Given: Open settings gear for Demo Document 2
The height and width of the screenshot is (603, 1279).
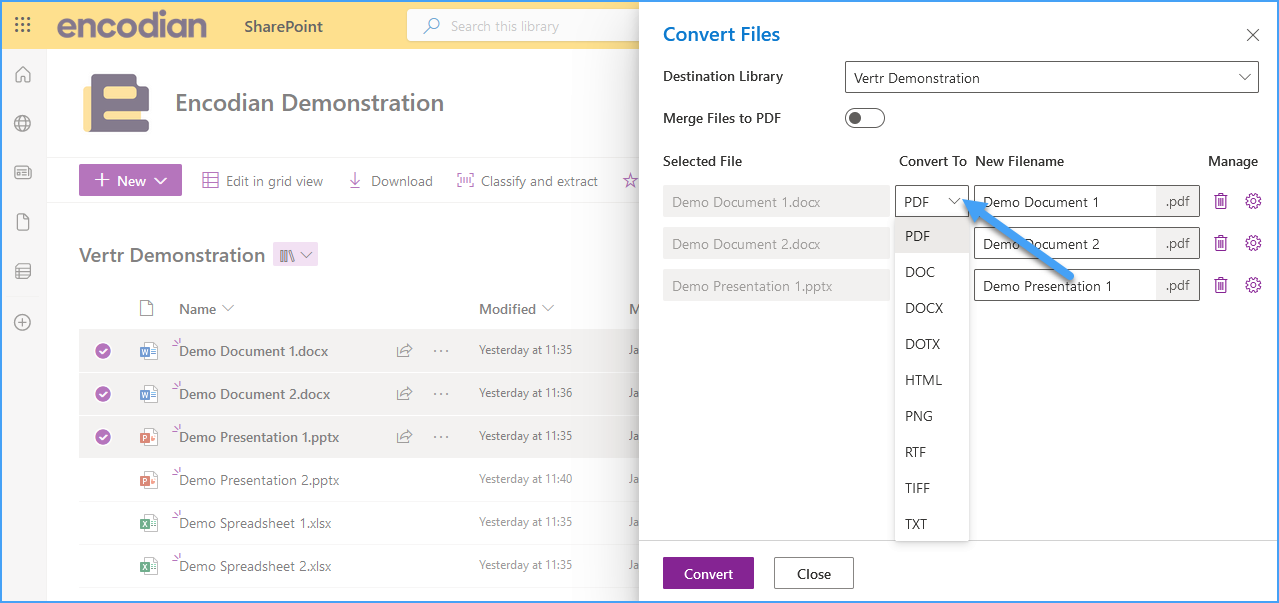Looking at the screenshot, I should coord(1253,243).
